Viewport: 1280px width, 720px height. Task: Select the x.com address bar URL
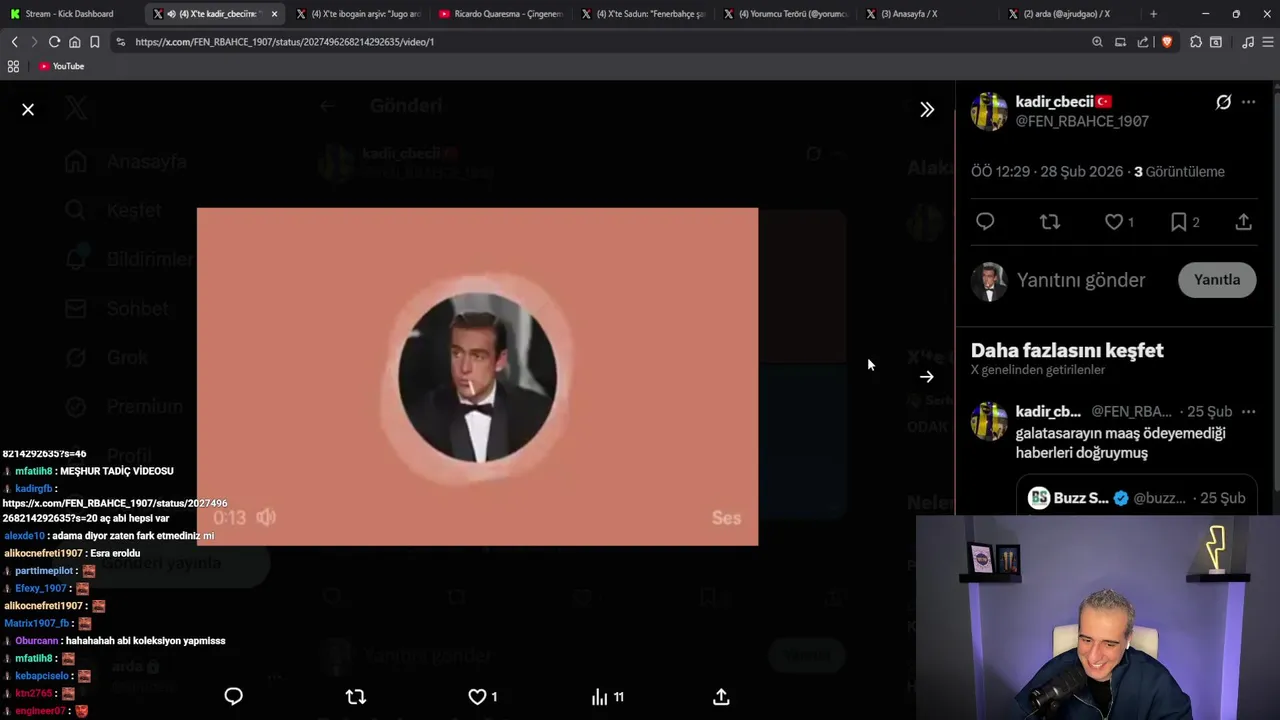pos(285,42)
